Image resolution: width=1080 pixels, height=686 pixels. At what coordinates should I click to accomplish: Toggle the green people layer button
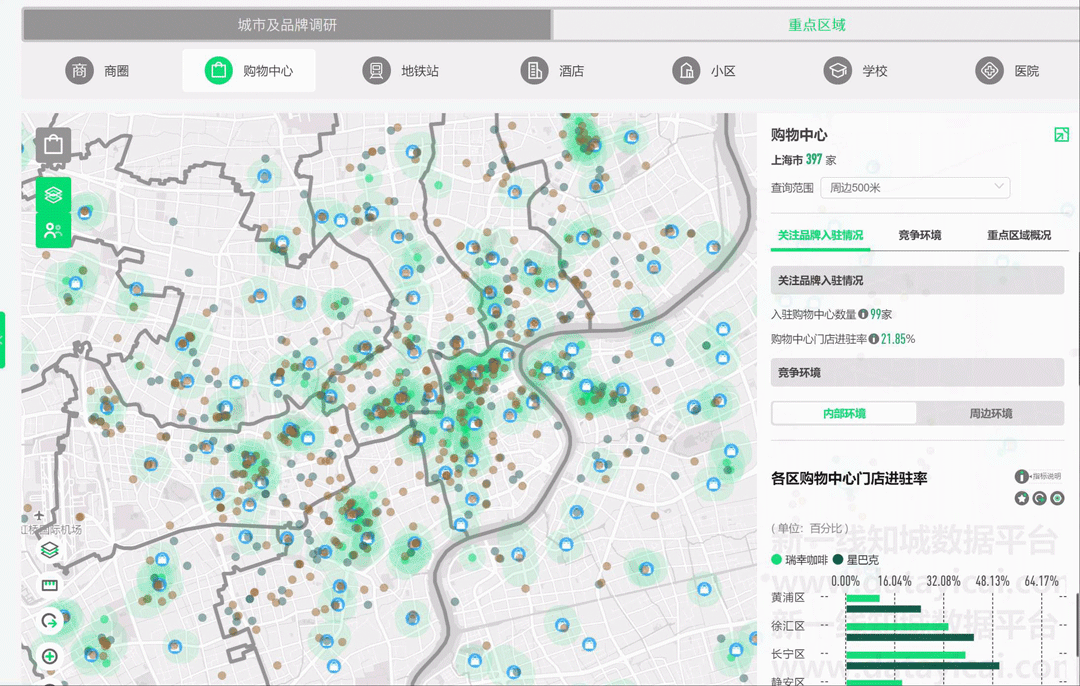pyautogui.click(x=53, y=231)
